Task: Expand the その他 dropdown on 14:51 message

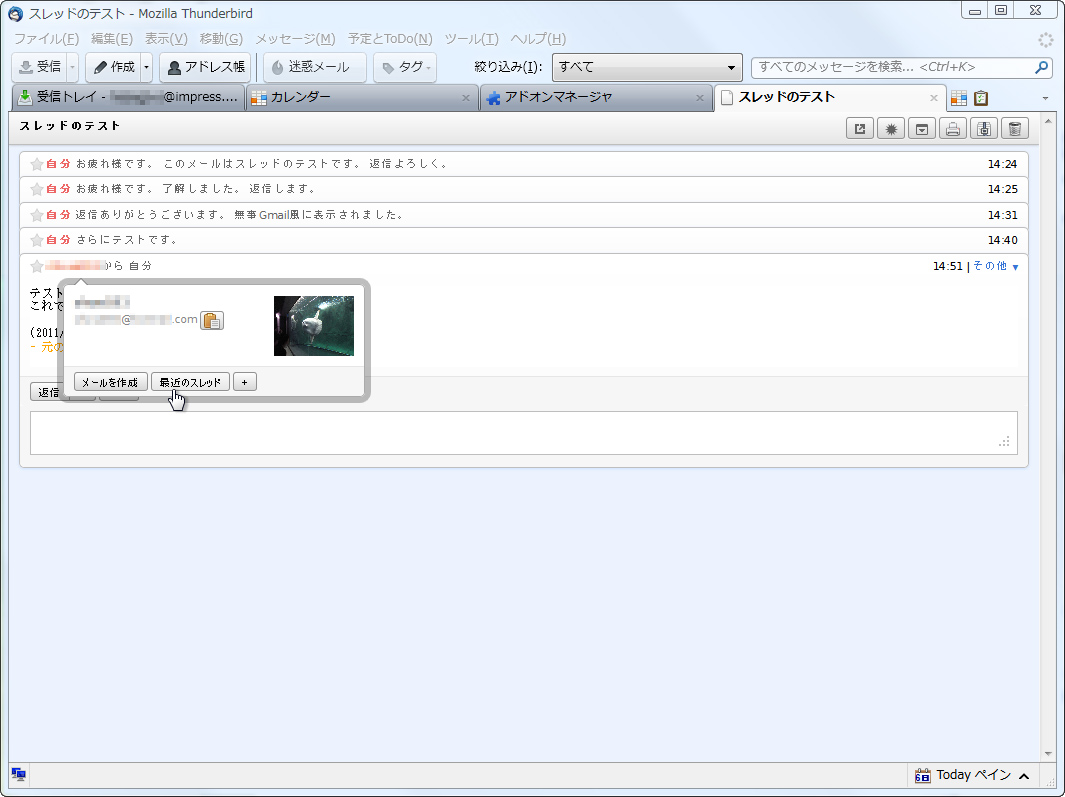Action: point(996,266)
